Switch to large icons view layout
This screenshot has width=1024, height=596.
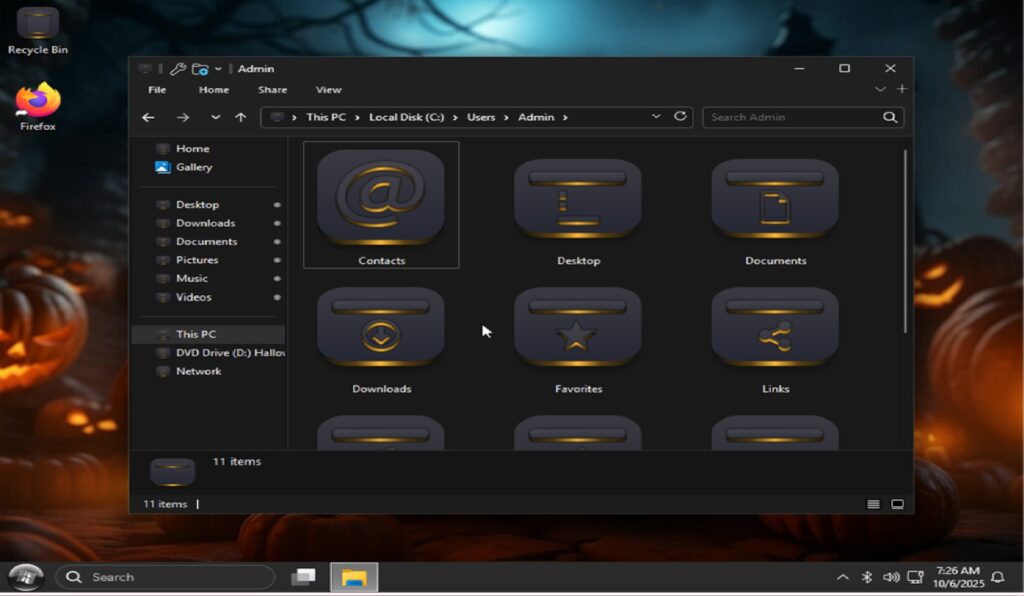click(897, 504)
